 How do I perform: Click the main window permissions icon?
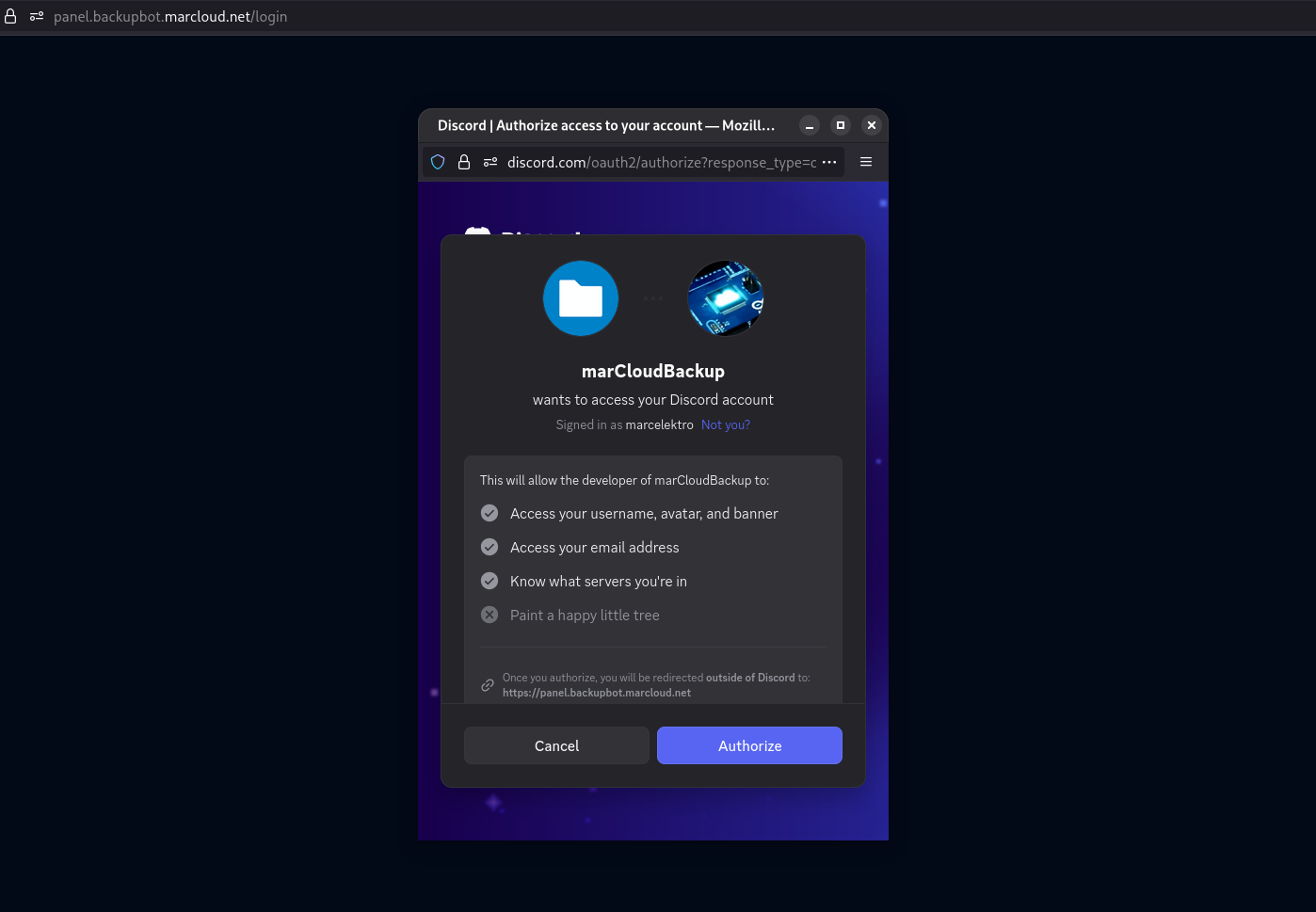click(x=37, y=16)
